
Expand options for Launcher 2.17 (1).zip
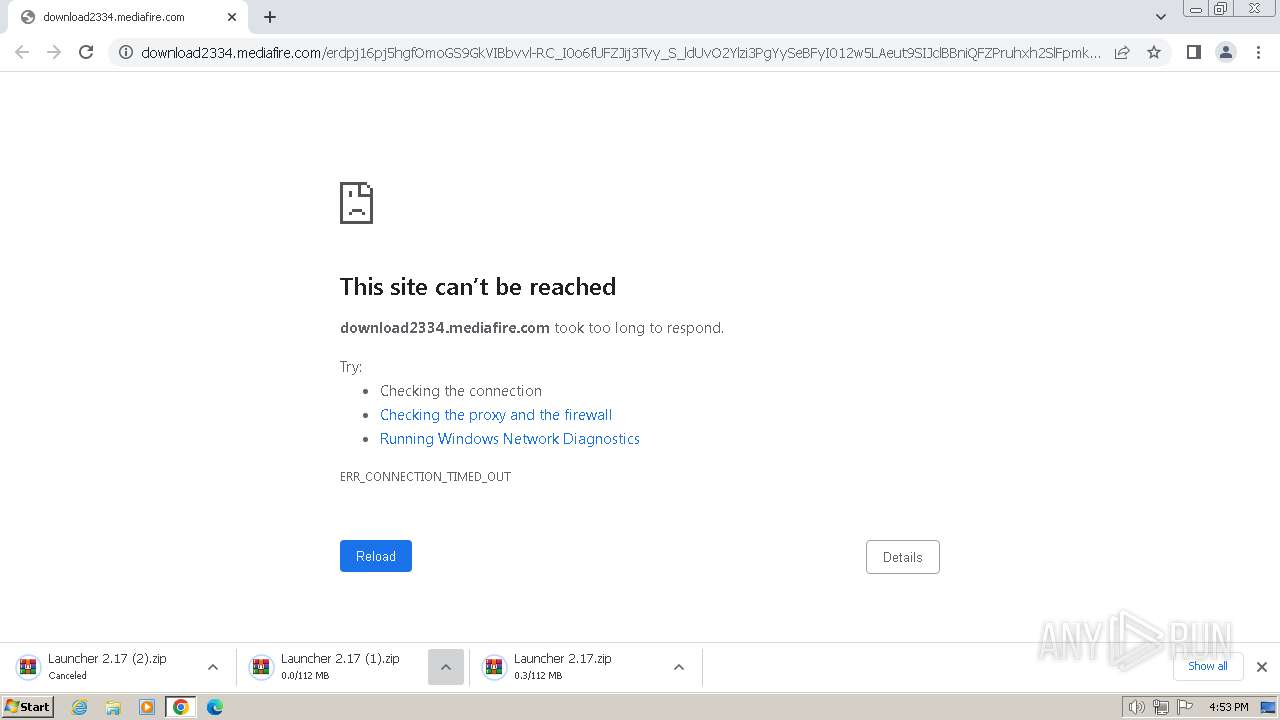coord(446,667)
